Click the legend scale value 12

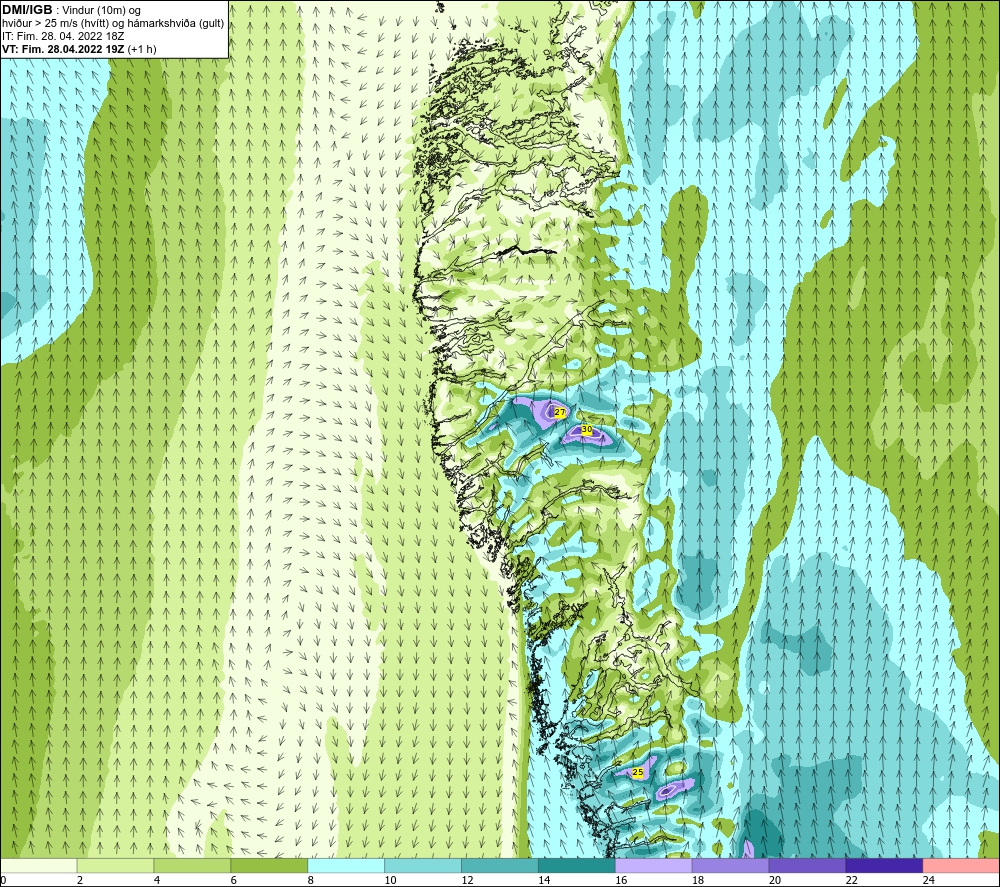[x=467, y=880]
